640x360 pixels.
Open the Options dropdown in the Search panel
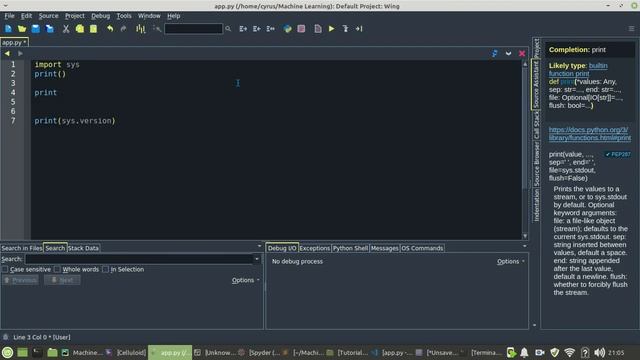[x=246, y=280]
